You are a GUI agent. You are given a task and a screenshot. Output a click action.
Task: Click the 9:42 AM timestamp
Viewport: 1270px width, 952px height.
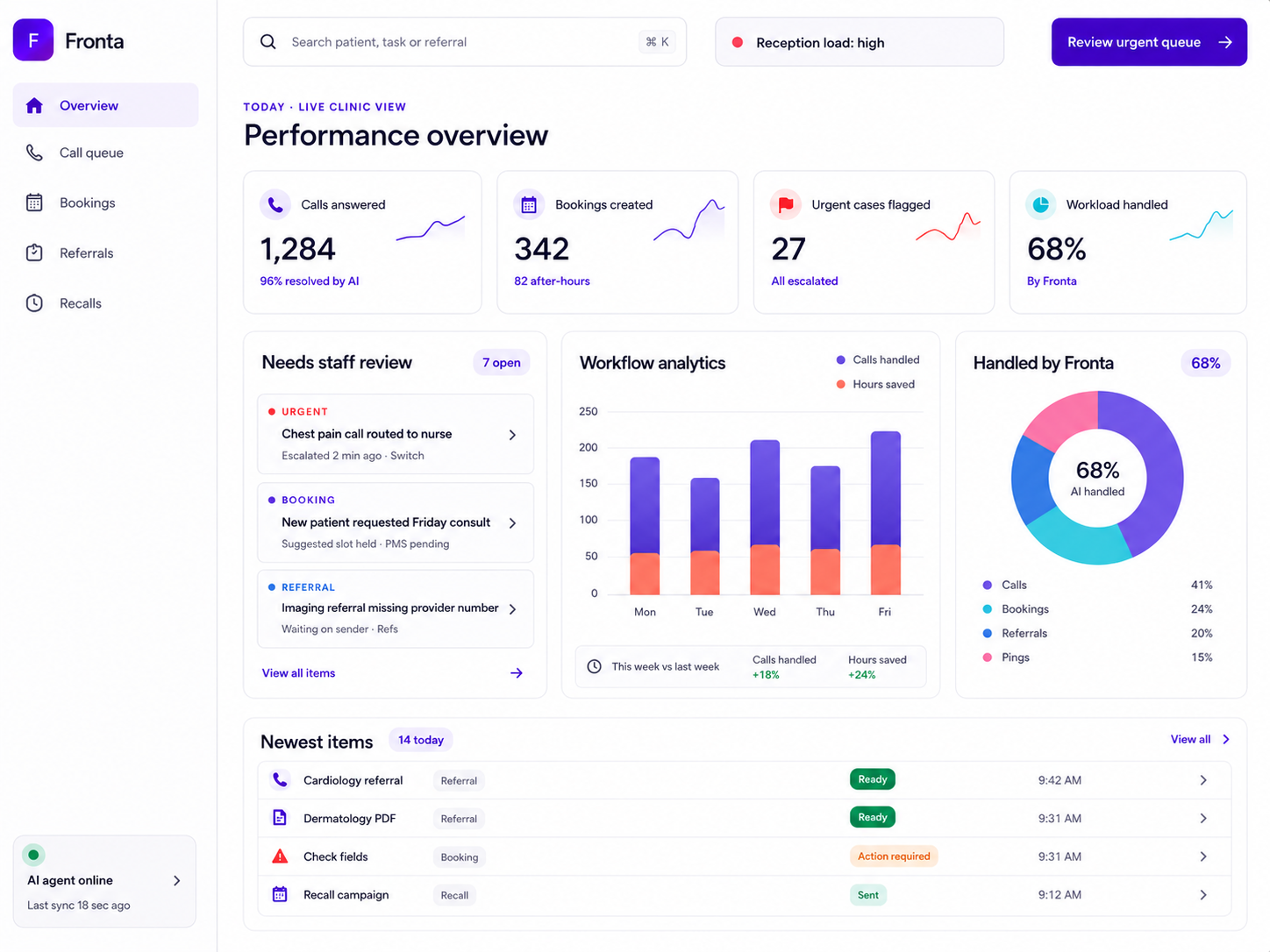pyautogui.click(x=1060, y=780)
